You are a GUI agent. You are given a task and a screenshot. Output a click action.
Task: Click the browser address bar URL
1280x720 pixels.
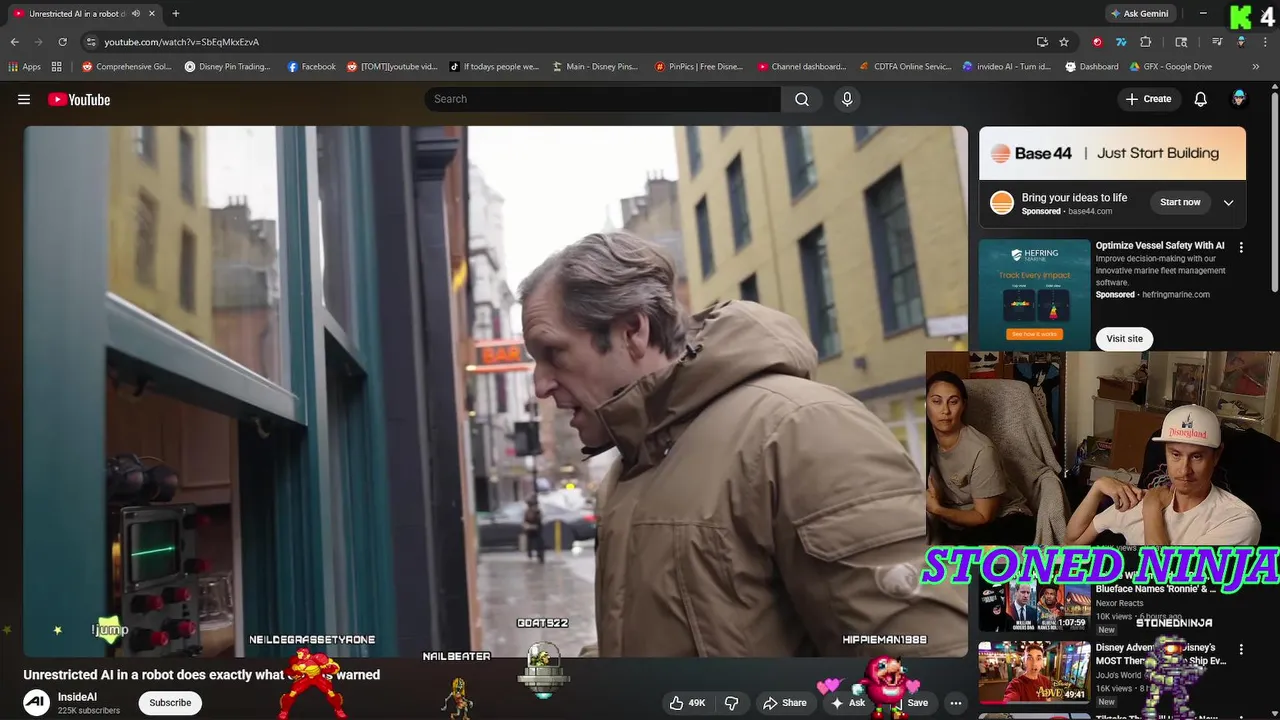pos(182,42)
